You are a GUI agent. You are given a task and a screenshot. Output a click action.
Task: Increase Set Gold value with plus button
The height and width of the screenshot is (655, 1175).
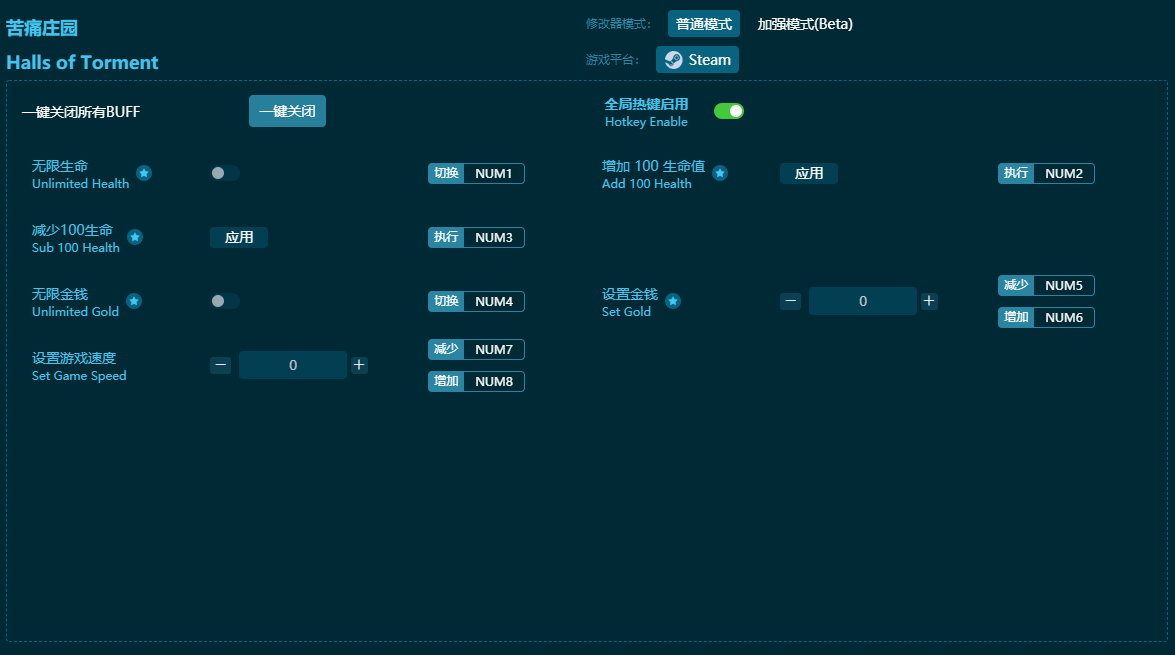[929, 301]
